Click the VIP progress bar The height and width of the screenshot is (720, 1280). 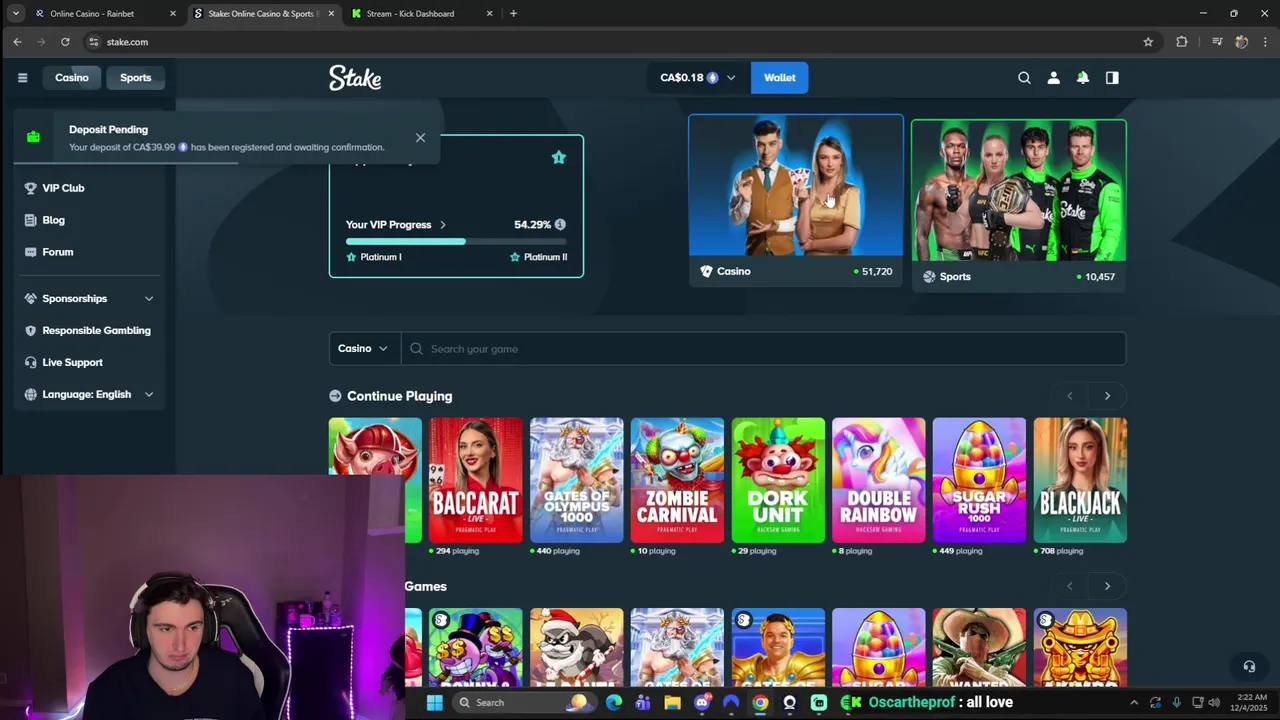tap(456, 241)
